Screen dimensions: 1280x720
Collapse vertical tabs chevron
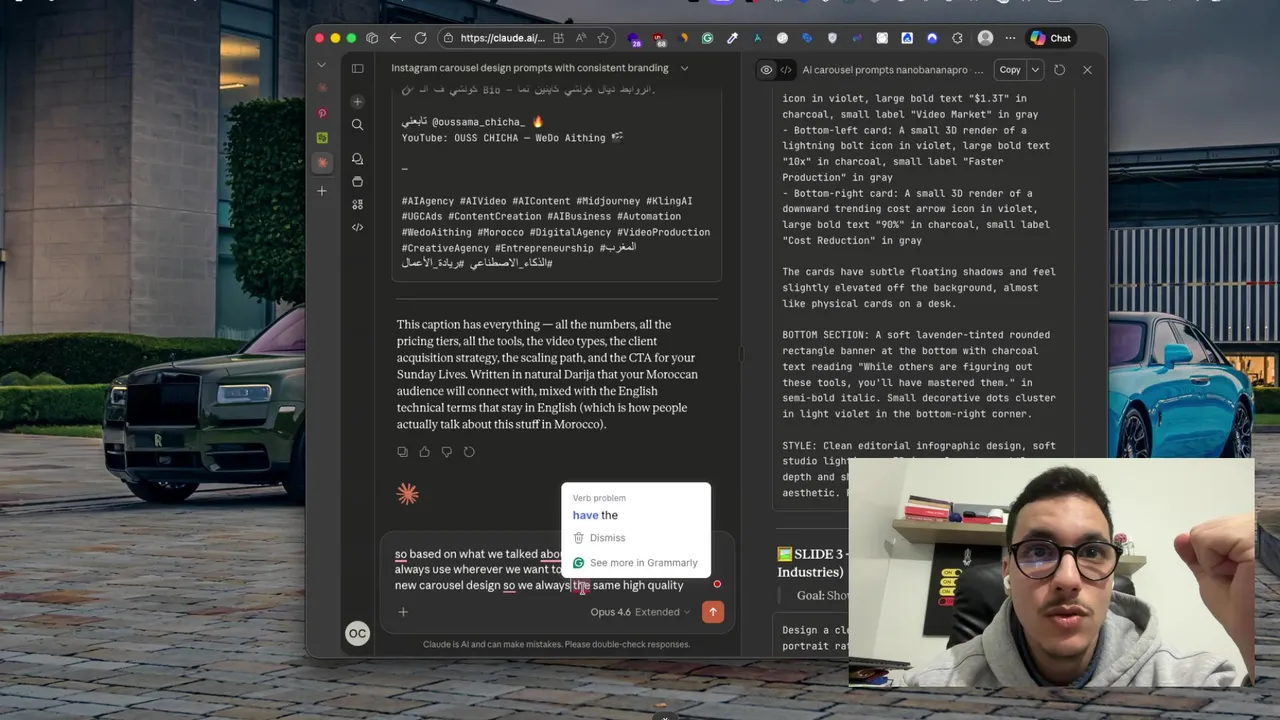pyautogui.click(x=321, y=65)
